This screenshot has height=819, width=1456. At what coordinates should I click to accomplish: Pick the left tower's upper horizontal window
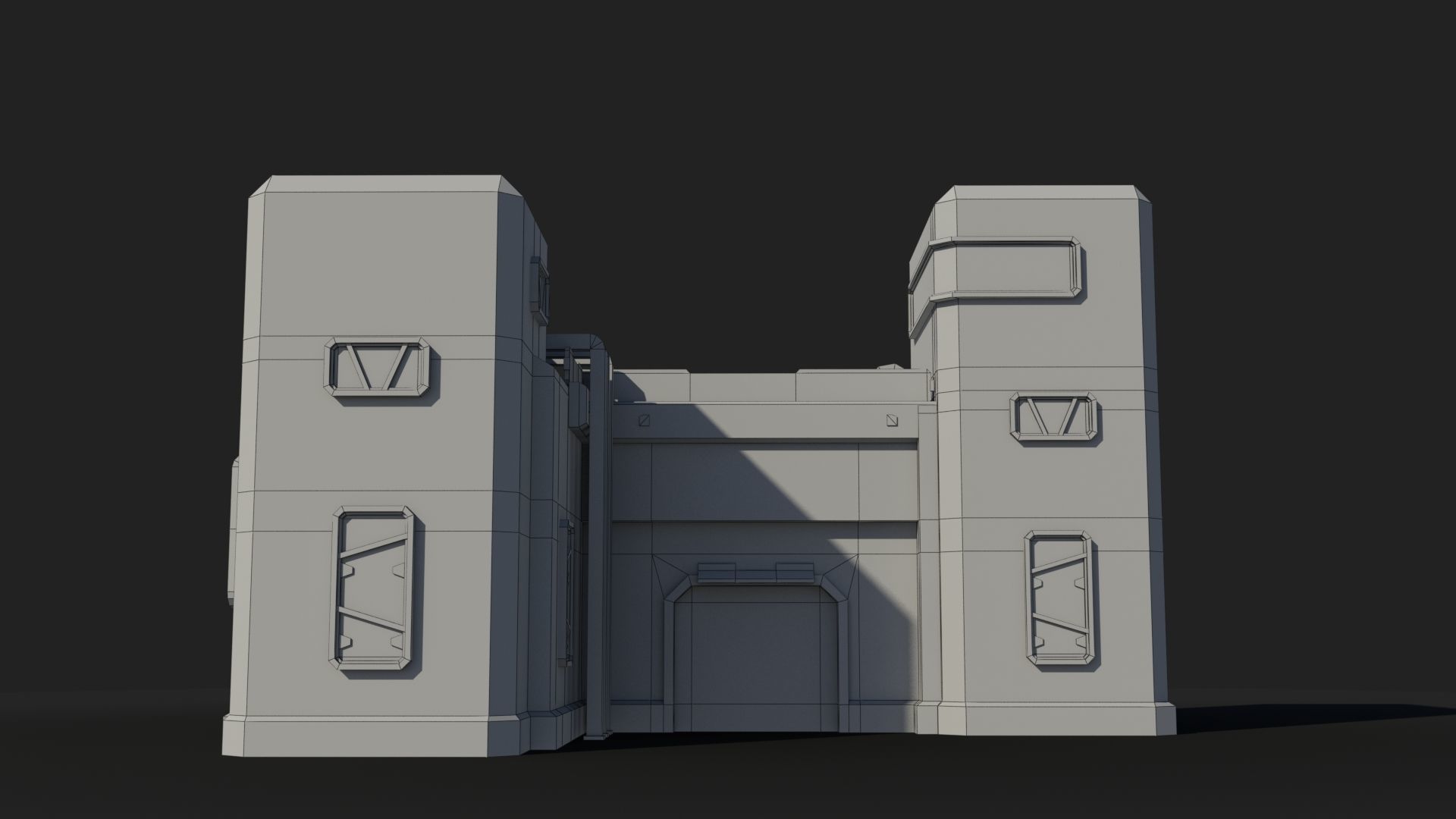click(377, 366)
